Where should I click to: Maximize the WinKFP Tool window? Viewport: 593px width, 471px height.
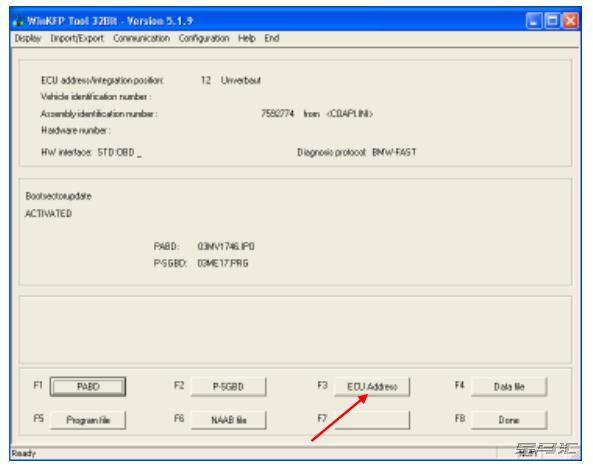tap(552, 21)
